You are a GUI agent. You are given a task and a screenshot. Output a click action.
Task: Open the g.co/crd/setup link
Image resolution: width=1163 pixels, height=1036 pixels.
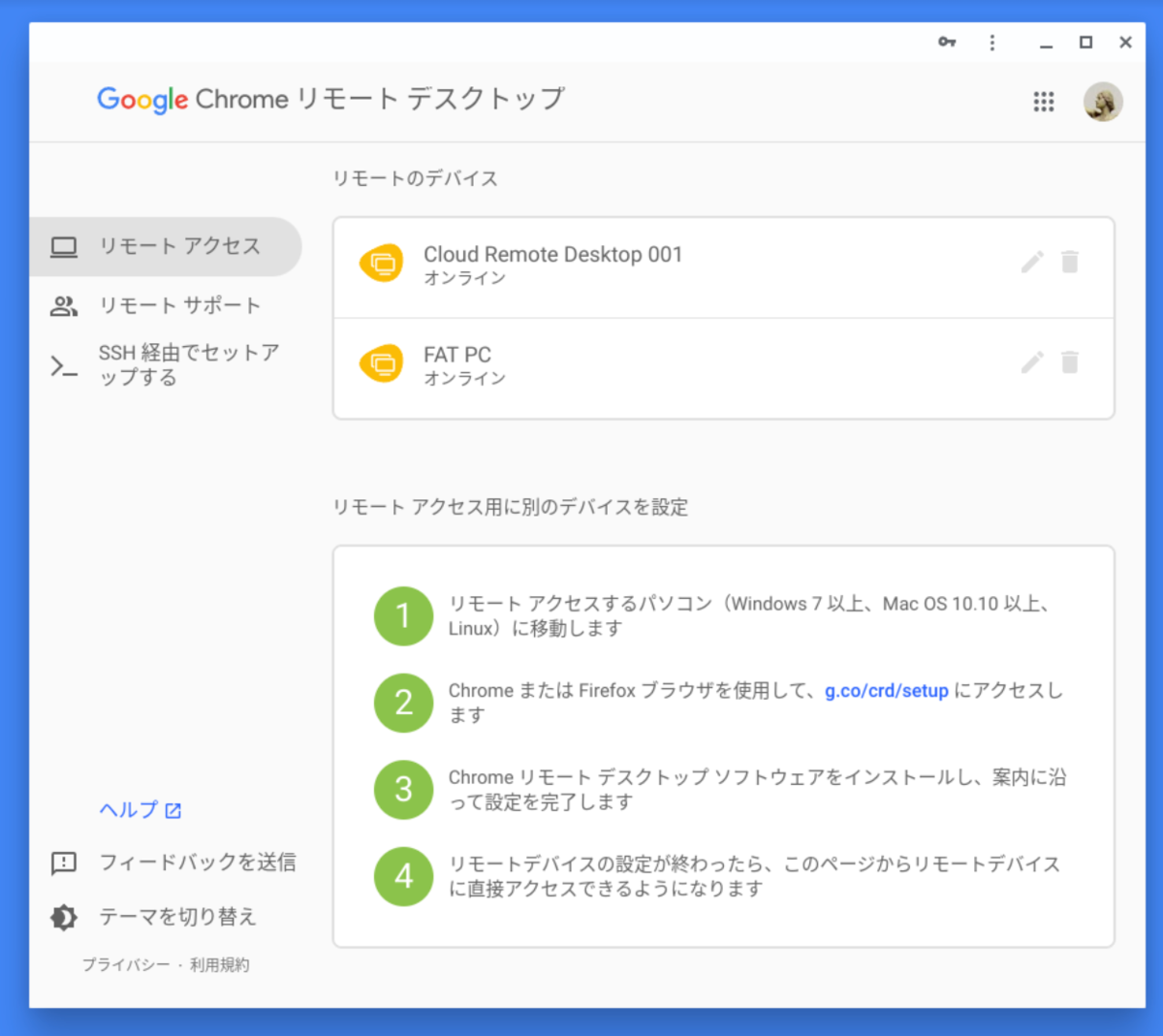click(885, 690)
